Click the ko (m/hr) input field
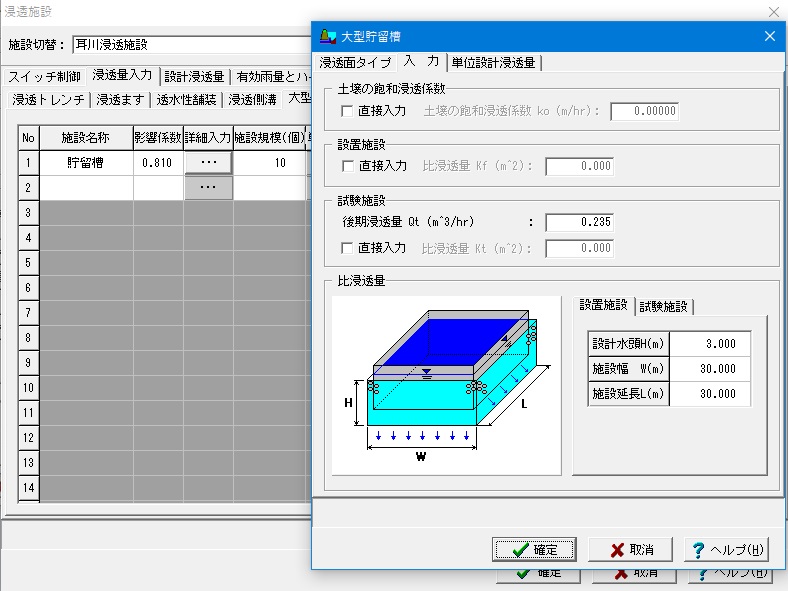788x591 pixels. [644, 111]
